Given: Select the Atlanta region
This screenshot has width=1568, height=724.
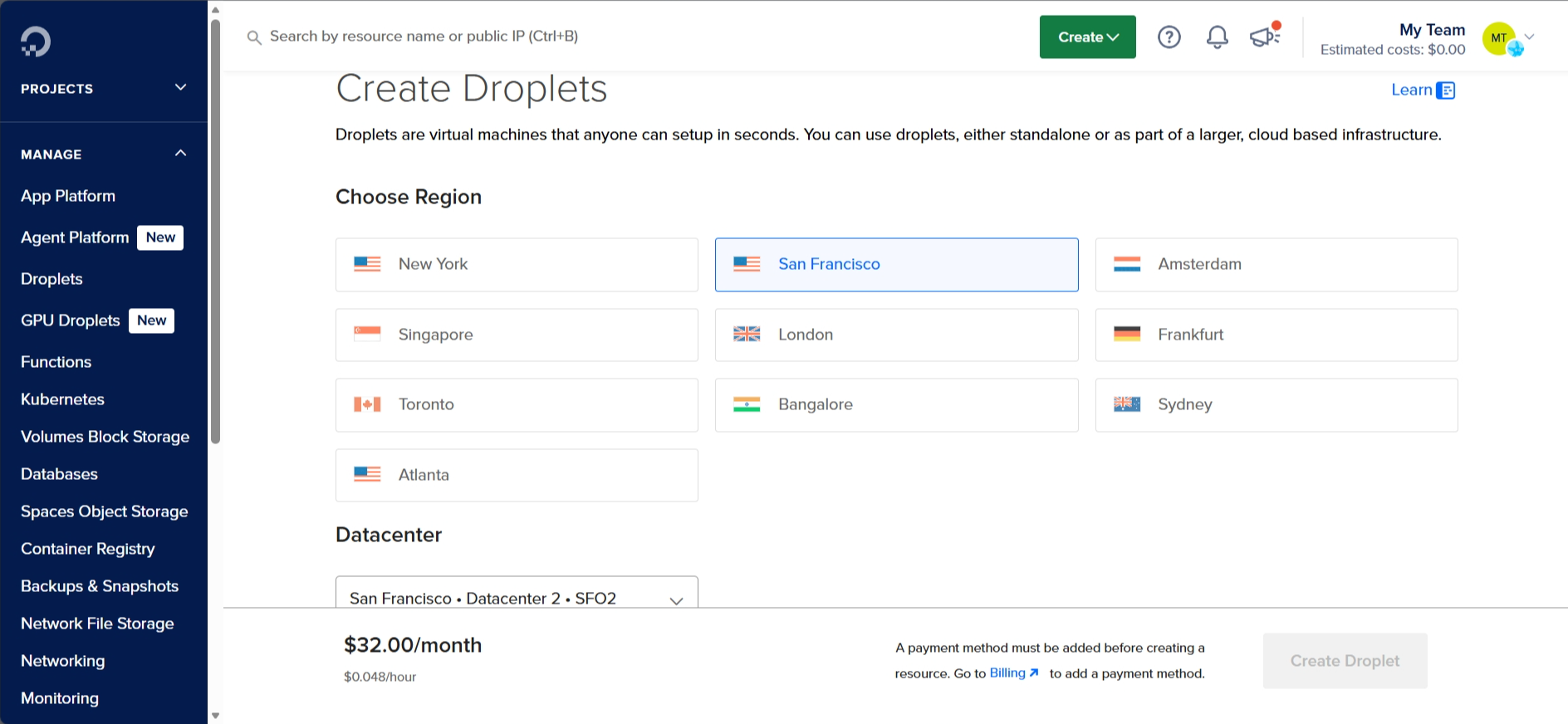Looking at the screenshot, I should tap(517, 475).
